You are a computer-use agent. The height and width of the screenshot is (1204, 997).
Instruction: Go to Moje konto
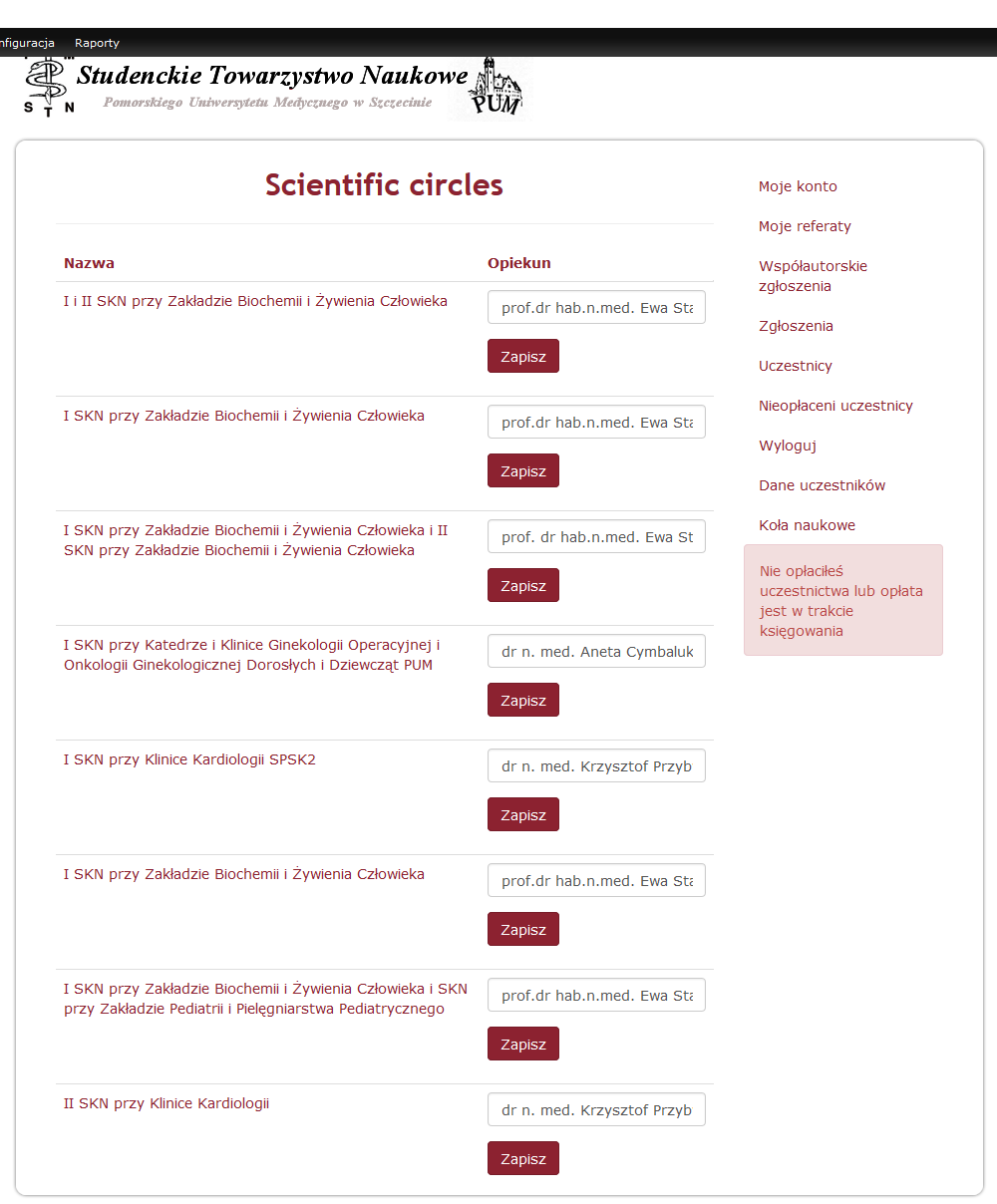(798, 186)
